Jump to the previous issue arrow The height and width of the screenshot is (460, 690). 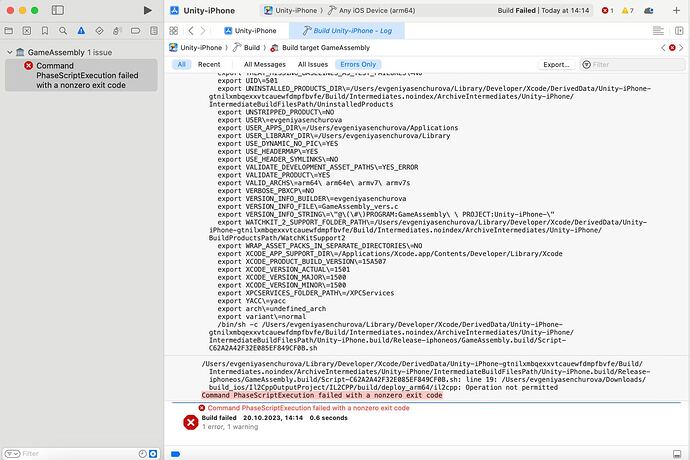pyautogui.click(x=663, y=48)
